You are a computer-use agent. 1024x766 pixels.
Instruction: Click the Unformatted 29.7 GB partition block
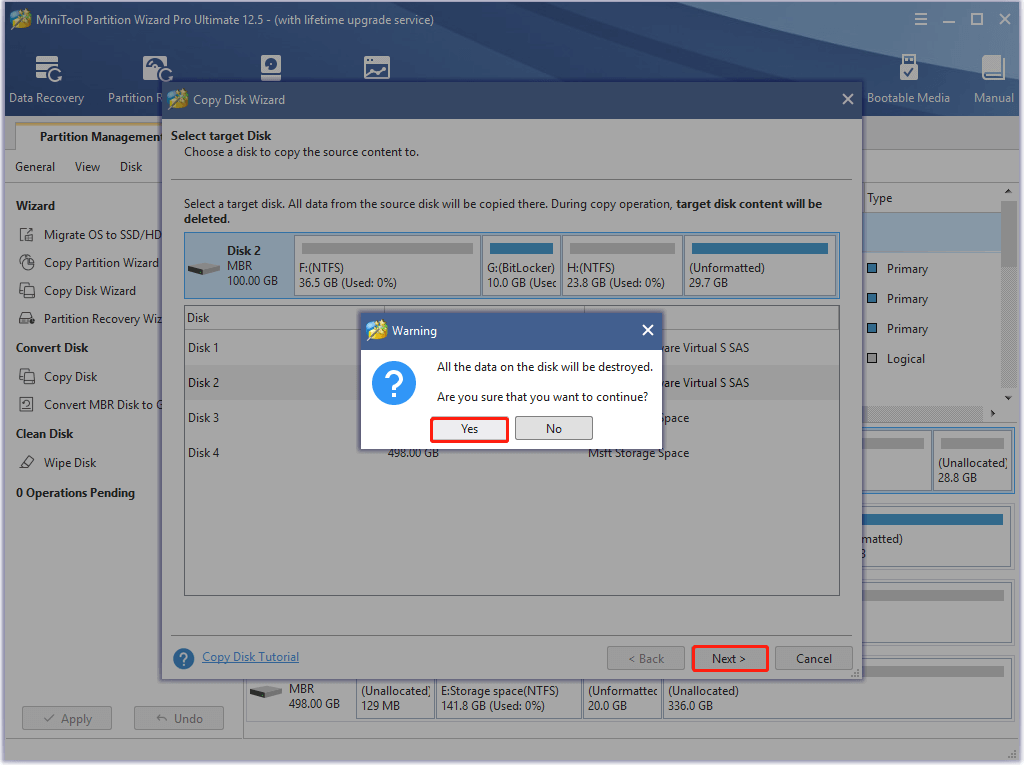[x=760, y=266]
